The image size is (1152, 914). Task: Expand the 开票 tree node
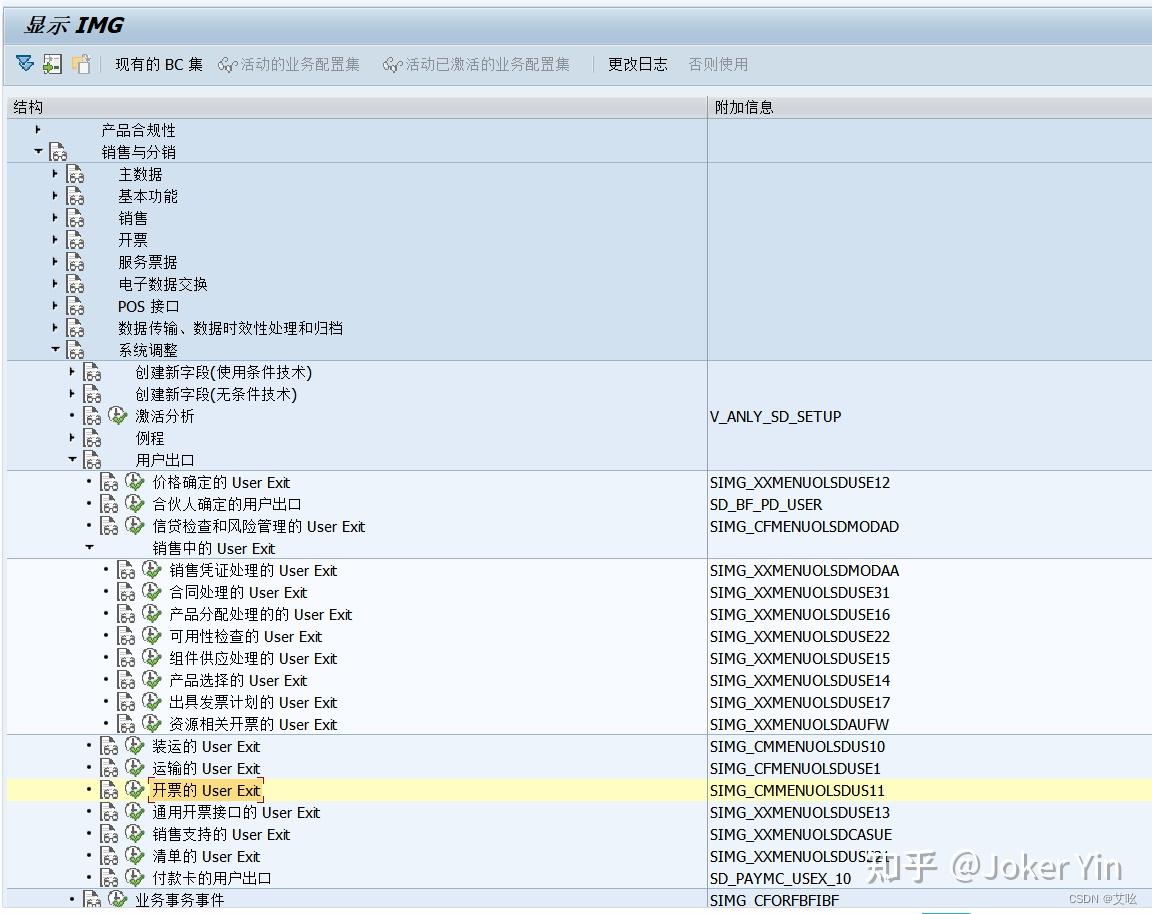point(54,239)
